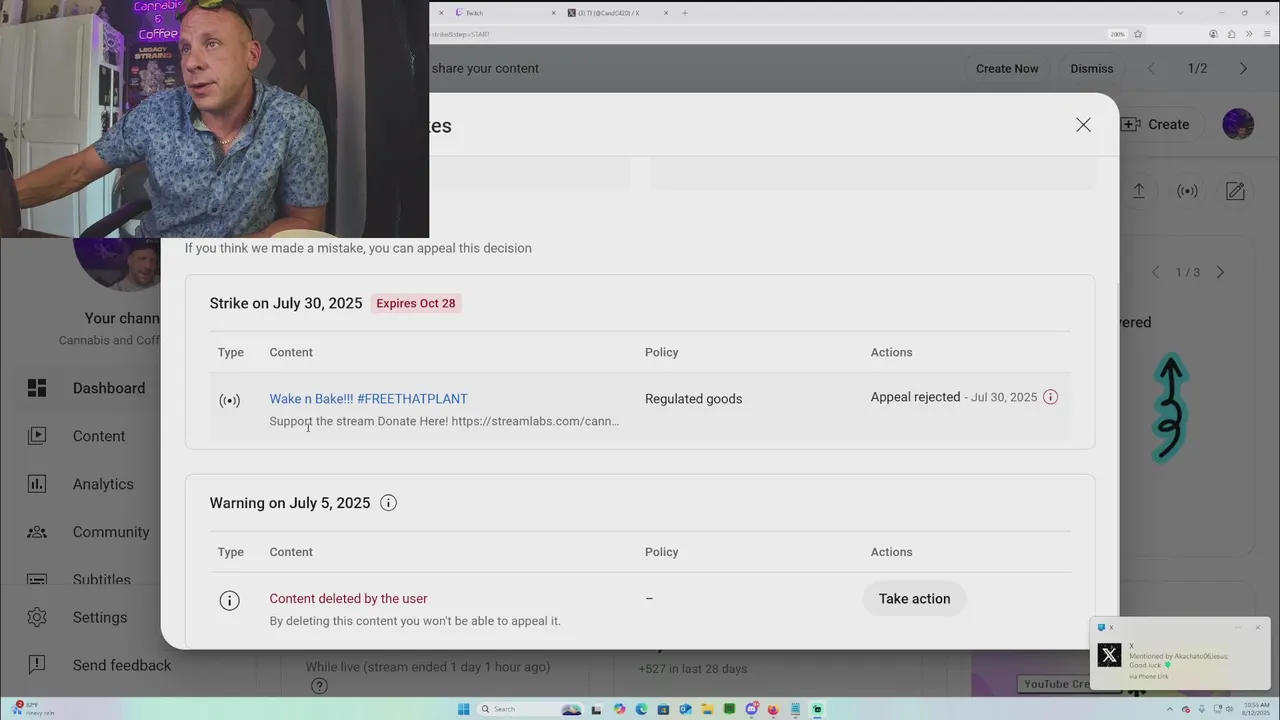Select the Content deleted by the user text
This screenshot has width=1280, height=720.
pos(348,598)
